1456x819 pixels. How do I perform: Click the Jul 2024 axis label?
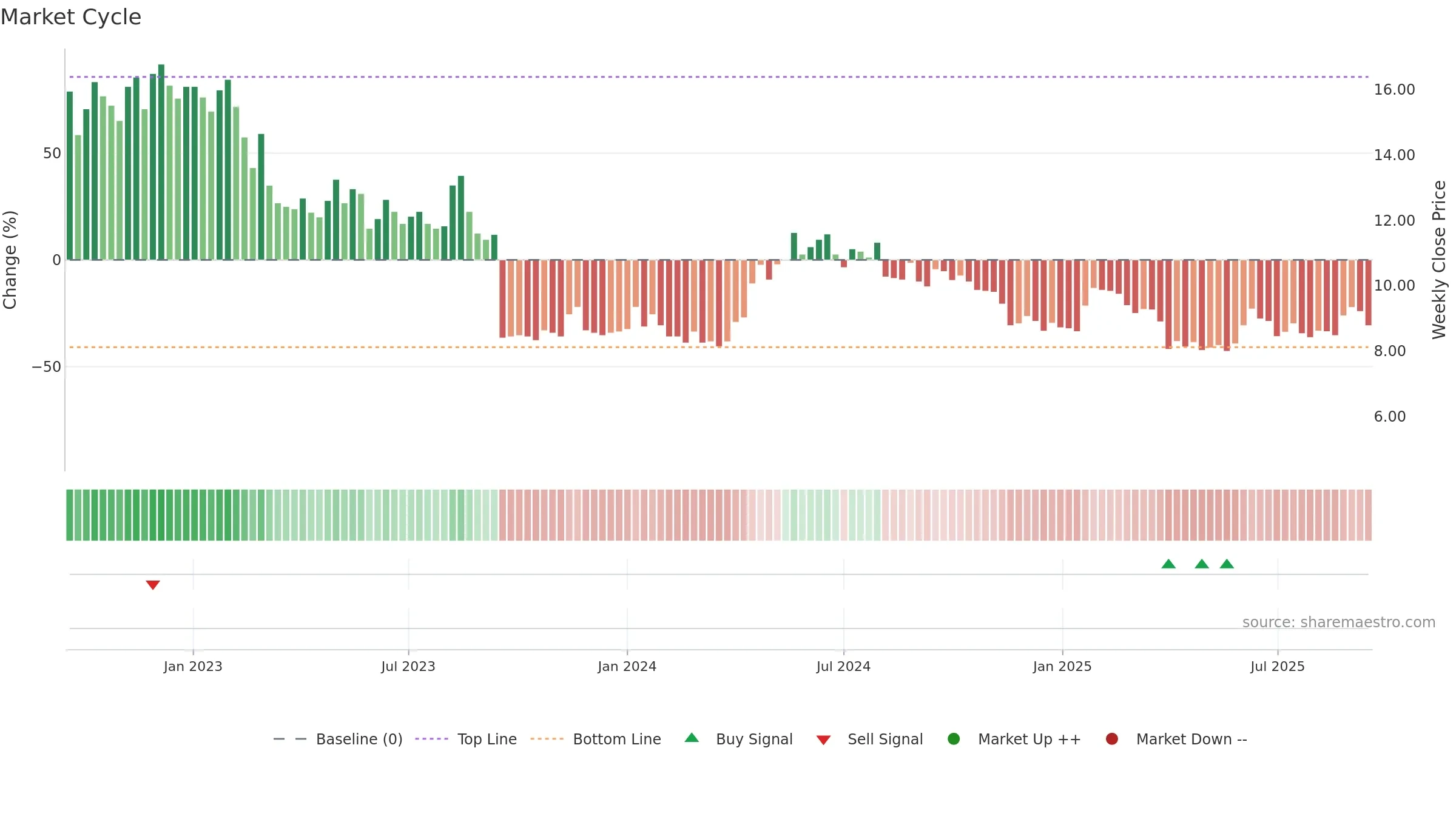843,666
